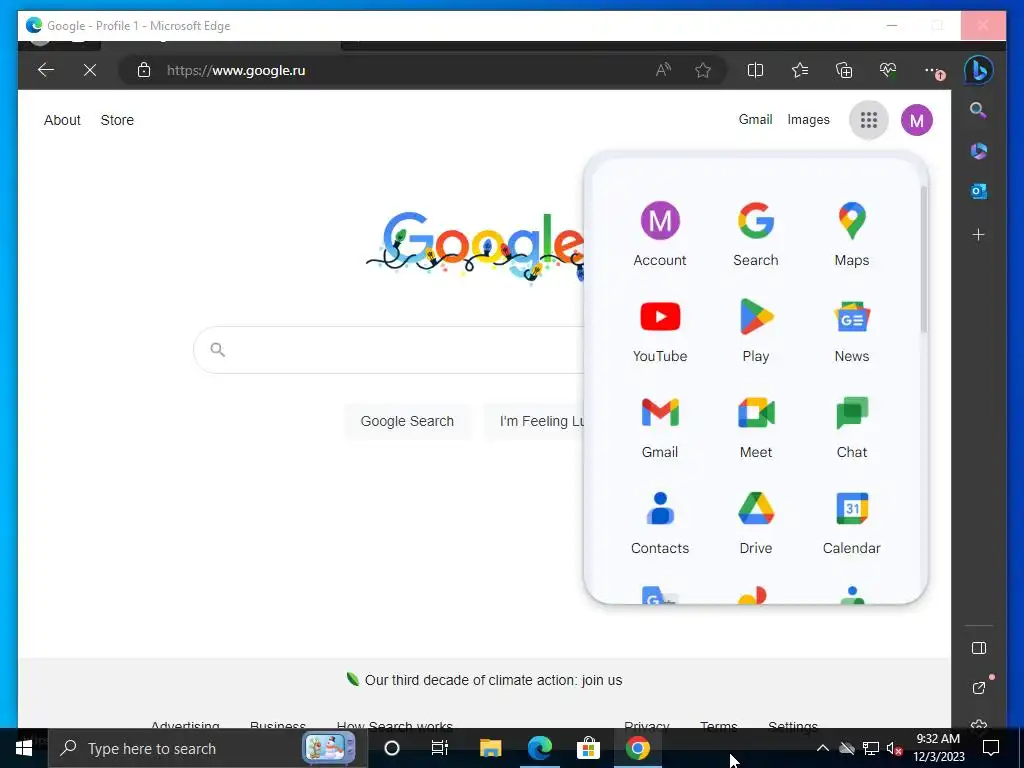Viewport: 1024px width, 768px height.
Task: Open Google Maps from the apps grid
Action: [x=852, y=234]
